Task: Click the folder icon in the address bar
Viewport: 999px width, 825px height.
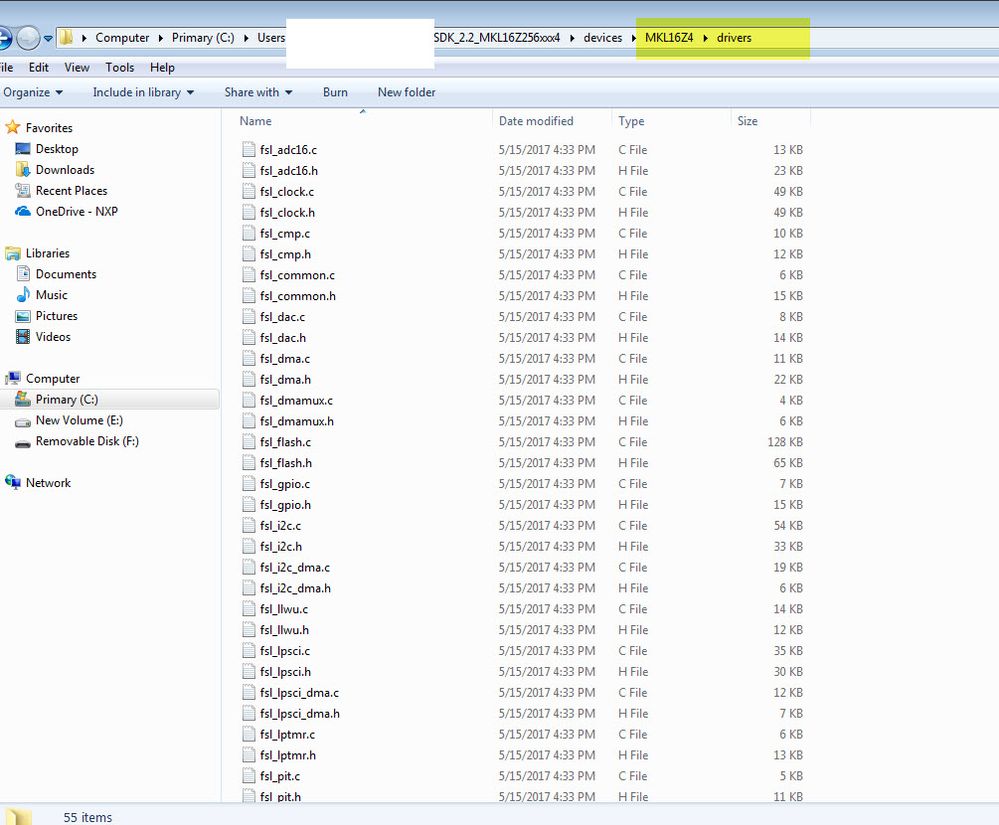Action: 66,38
